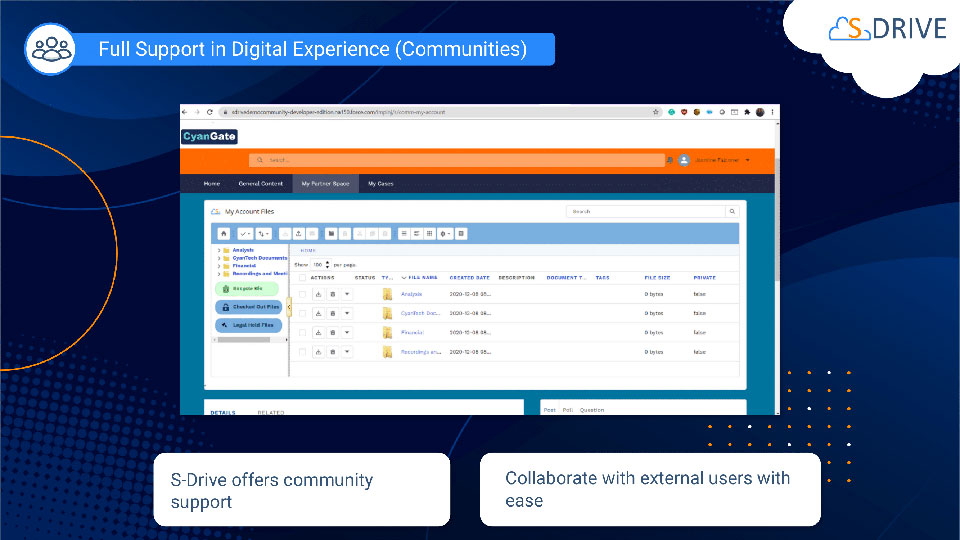
Task: Click the notification bell in orange header
Action: pyautogui.click(x=670, y=160)
